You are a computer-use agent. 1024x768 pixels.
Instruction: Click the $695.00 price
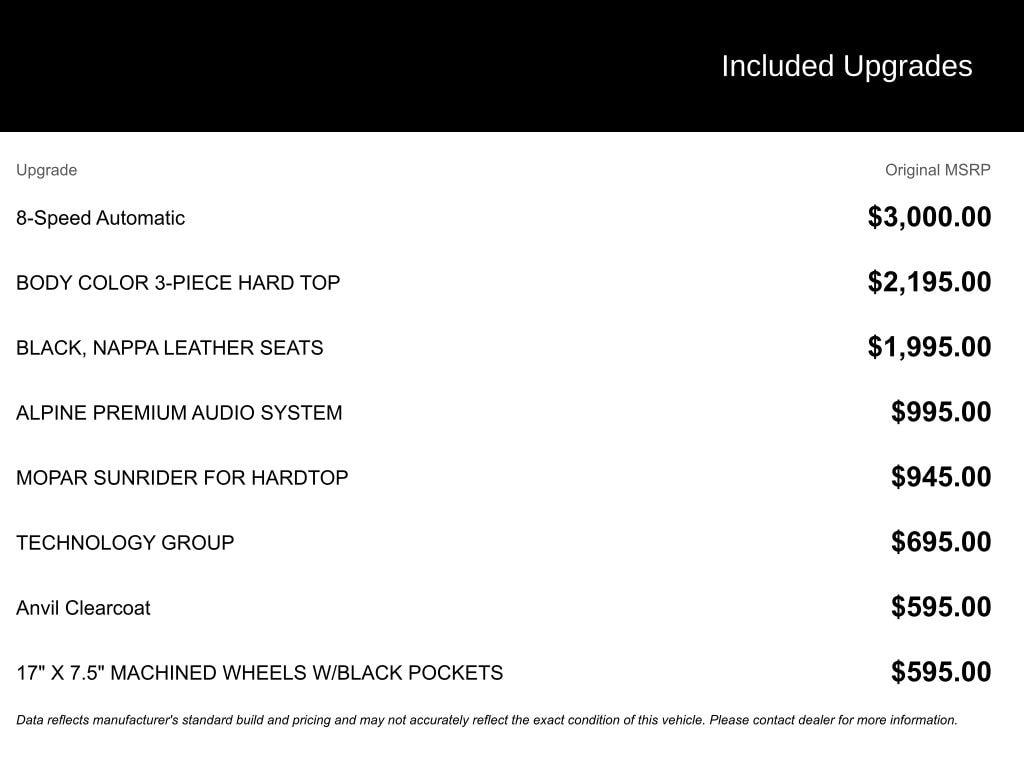point(941,542)
